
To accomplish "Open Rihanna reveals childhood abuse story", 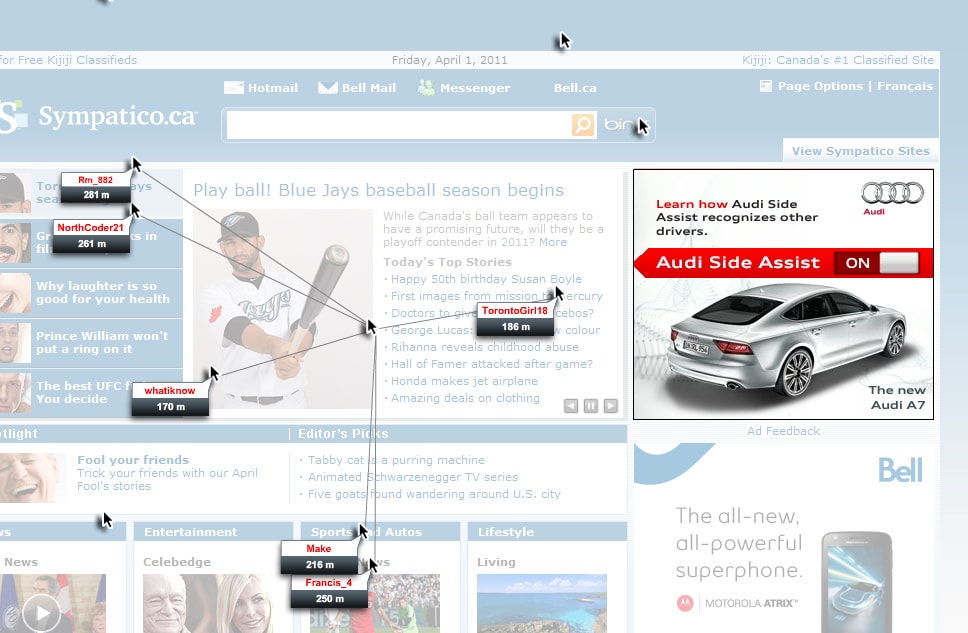I will pyautogui.click(x=485, y=347).
